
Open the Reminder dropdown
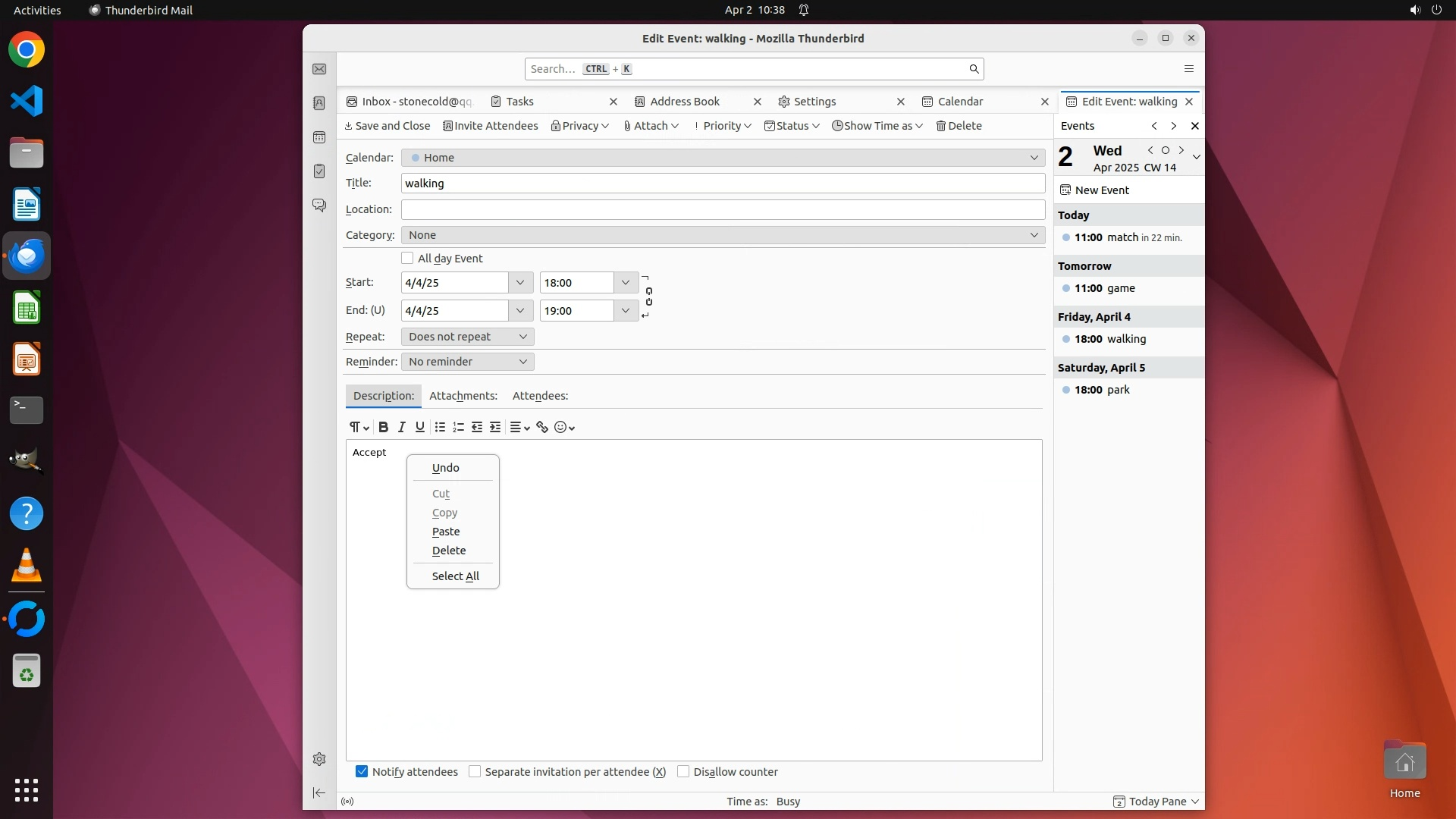pos(467,362)
